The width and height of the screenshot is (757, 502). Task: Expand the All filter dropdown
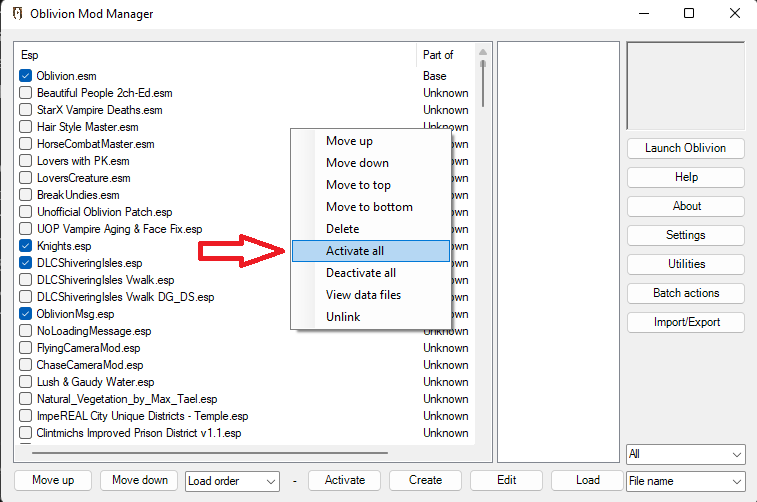point(685,455)
